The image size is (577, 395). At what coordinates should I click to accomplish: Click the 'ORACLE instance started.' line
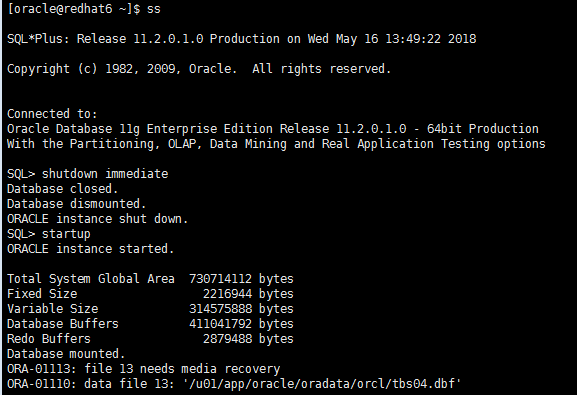pyautogui.click(x=91, y=249)
